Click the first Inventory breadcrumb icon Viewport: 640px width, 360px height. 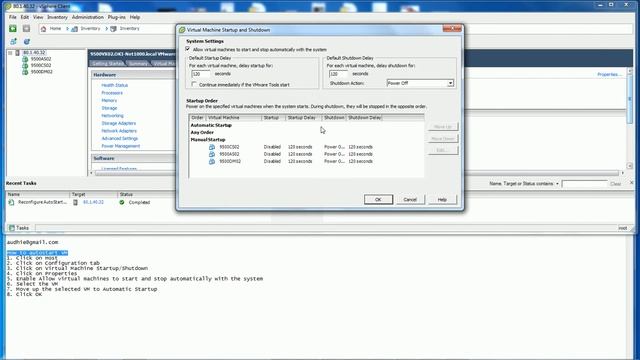pos(75,29)
